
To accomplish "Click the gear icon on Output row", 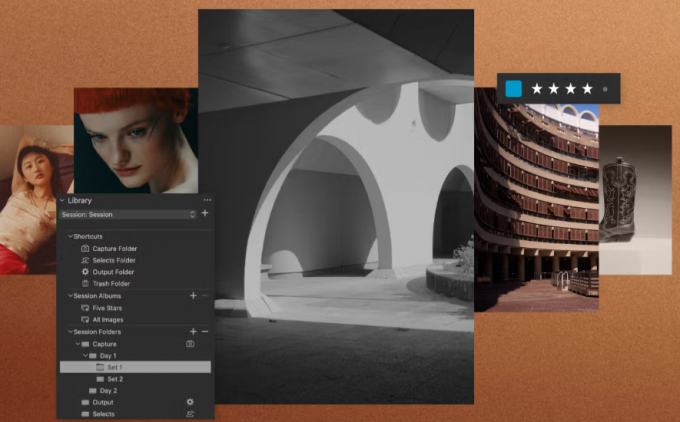I will 190,402.
